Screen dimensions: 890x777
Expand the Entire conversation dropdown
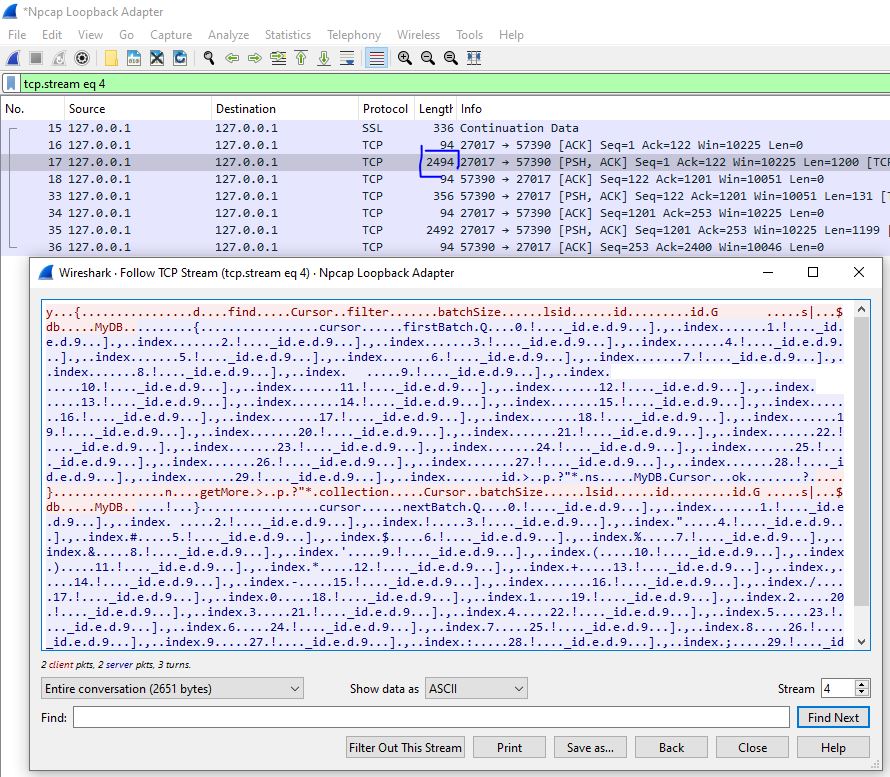tap(172, 688)
